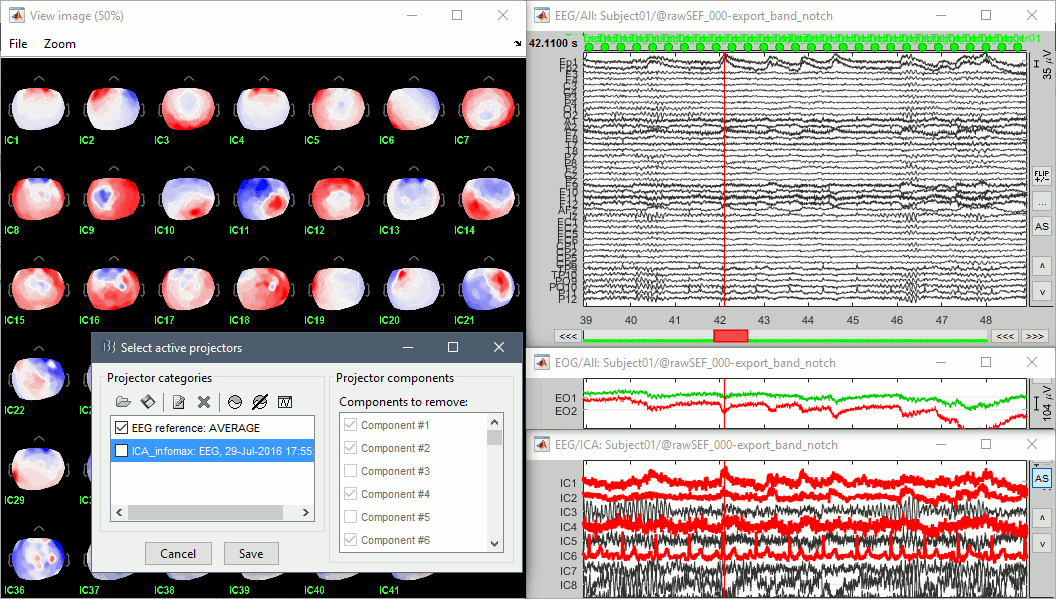Screen dimensions: 1056x599
Task: Click the FLIP +/- button in EEG viewer
Action: point(1042,175)
